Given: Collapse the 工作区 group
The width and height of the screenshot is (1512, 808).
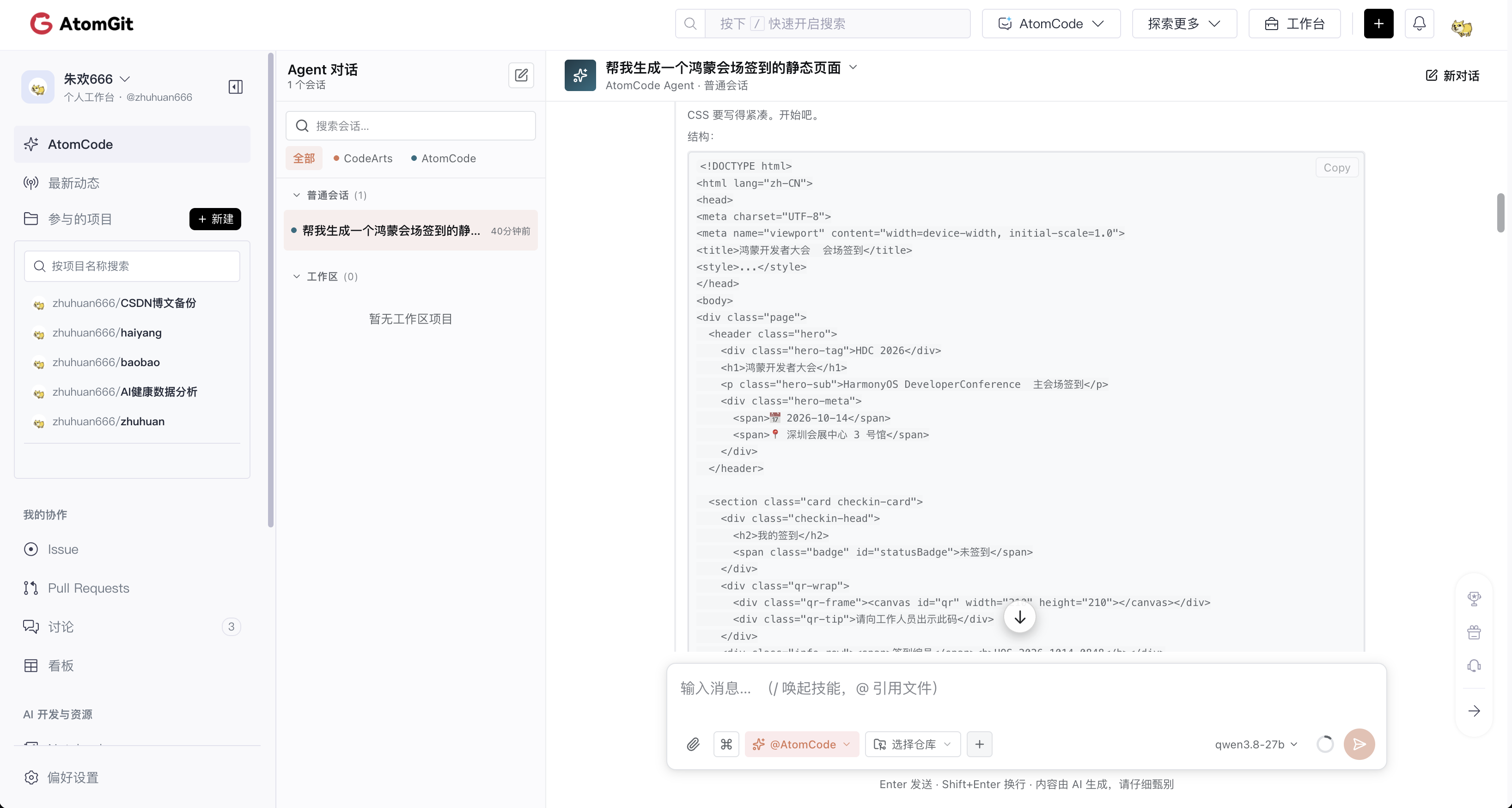Looking at the screenshot, I should 296,276.
